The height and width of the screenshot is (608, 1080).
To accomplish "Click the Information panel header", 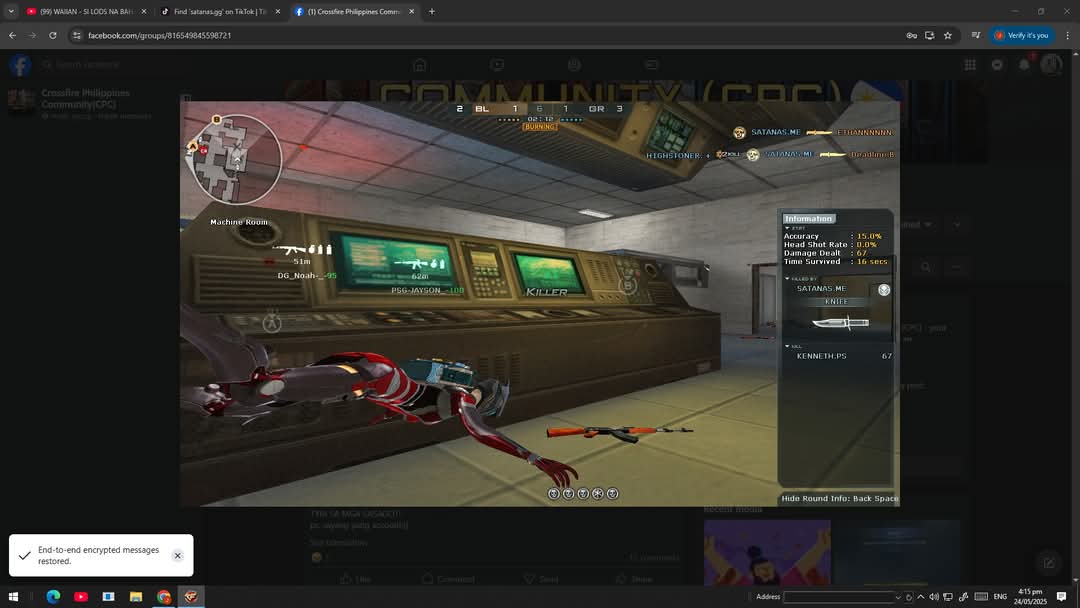I will click(x=809, y=218).
